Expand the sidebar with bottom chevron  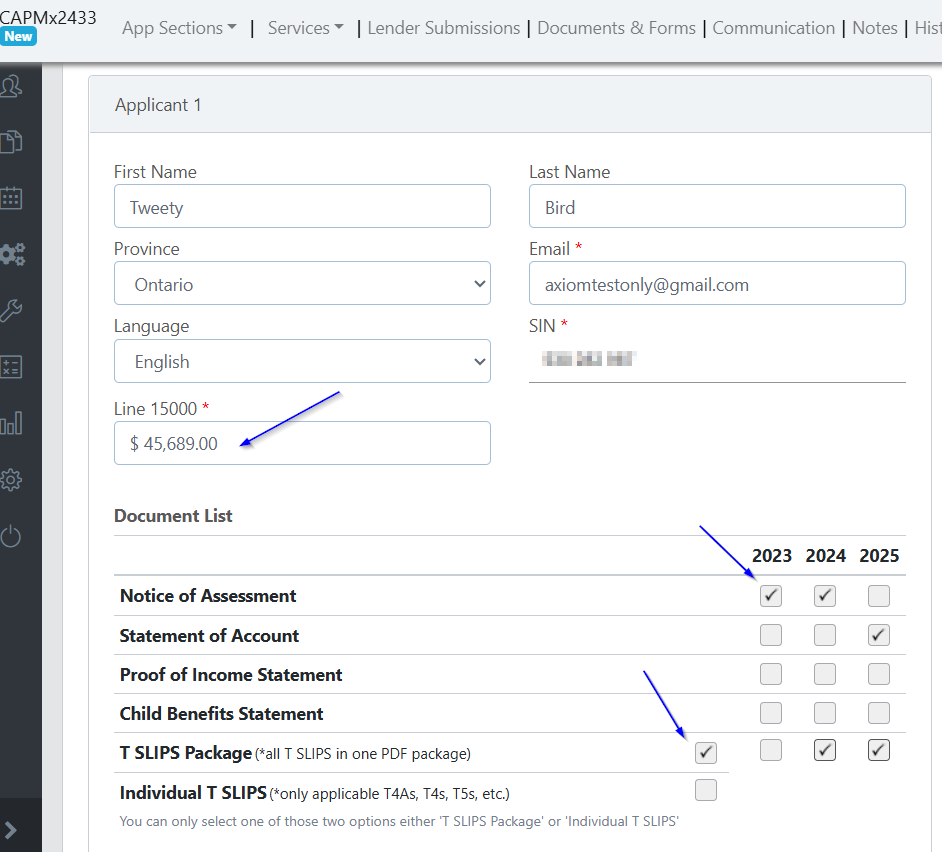(x=11, y=829)
